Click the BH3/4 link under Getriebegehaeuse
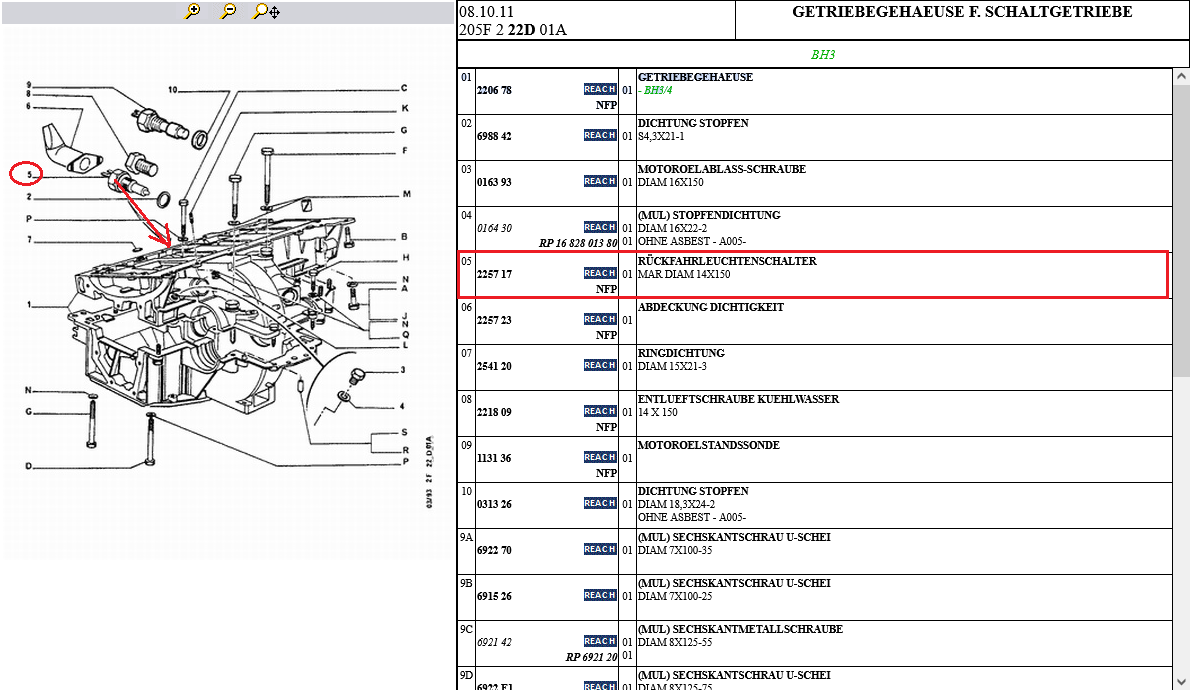 [x=658, y=90]
